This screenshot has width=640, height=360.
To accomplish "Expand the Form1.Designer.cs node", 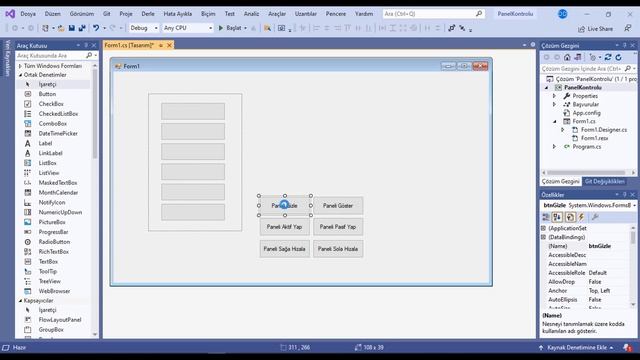I will click(x=563, y=130).
